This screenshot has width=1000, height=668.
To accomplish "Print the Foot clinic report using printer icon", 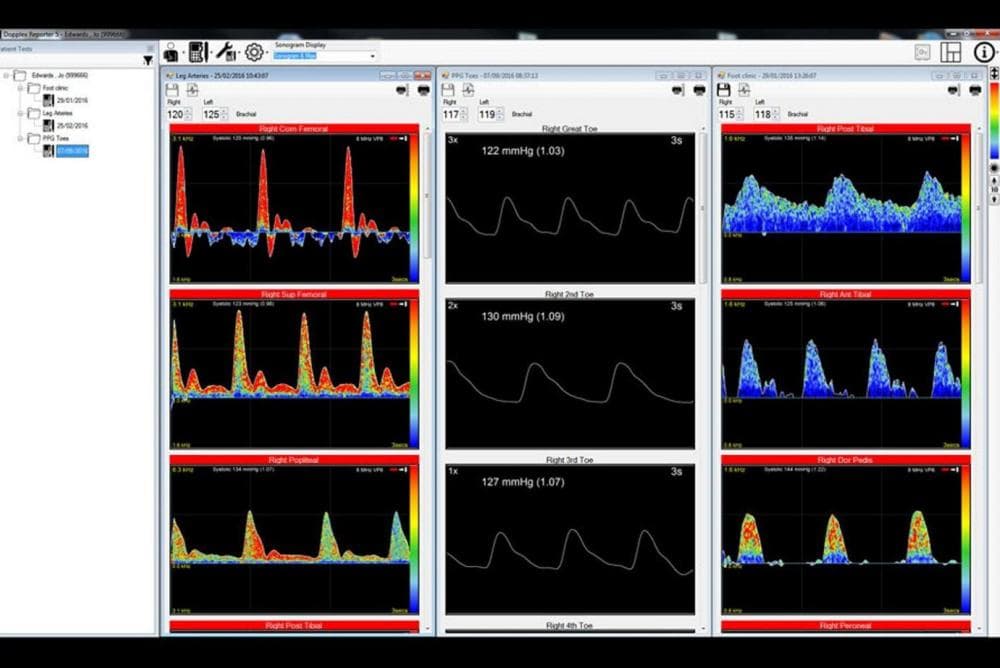I will [975, 90].
